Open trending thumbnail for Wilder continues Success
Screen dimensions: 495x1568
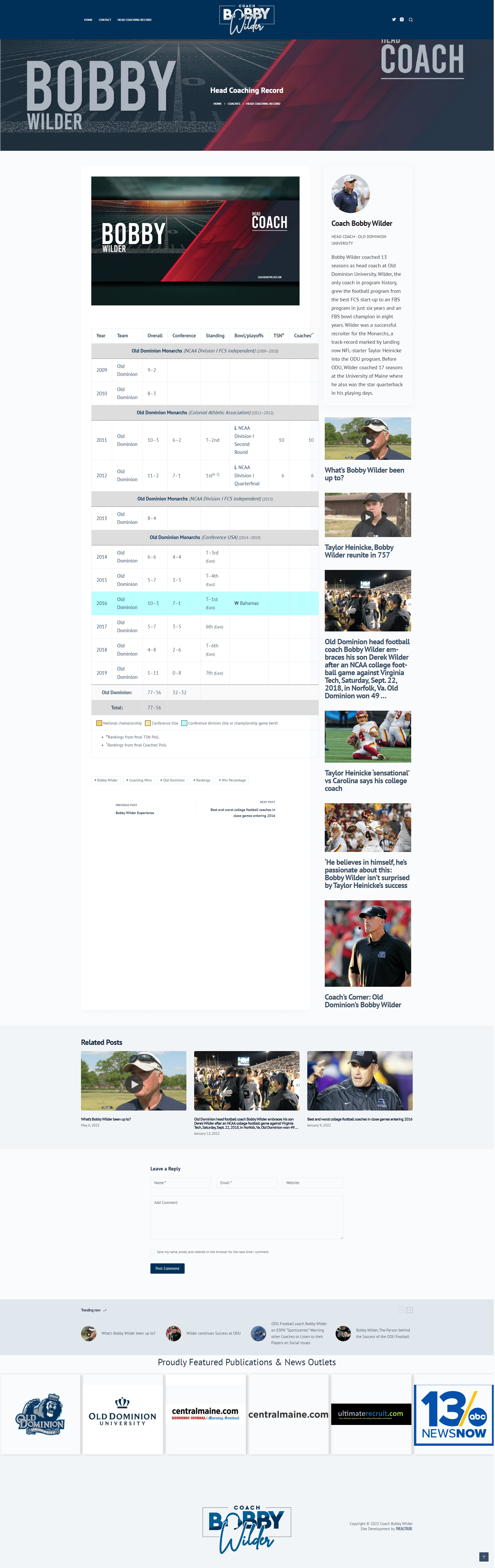click(174, 1333)
